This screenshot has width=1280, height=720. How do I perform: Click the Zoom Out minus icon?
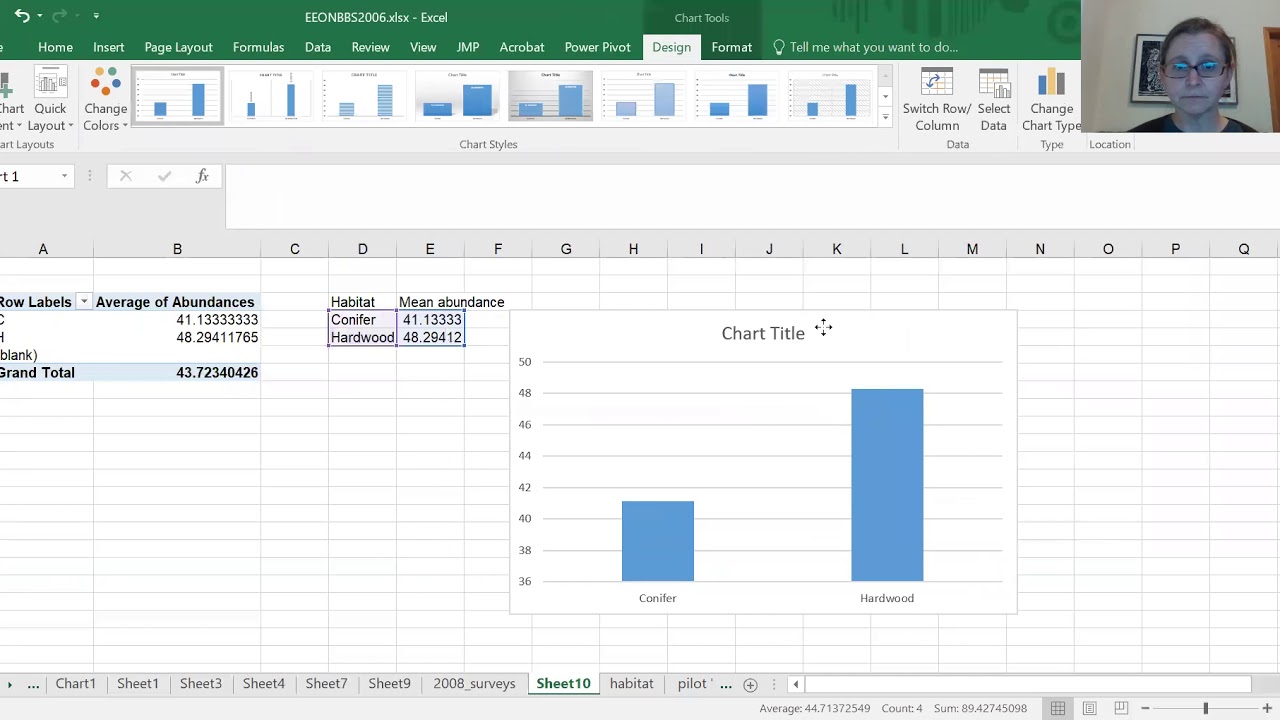click(x=1145, y=708)
